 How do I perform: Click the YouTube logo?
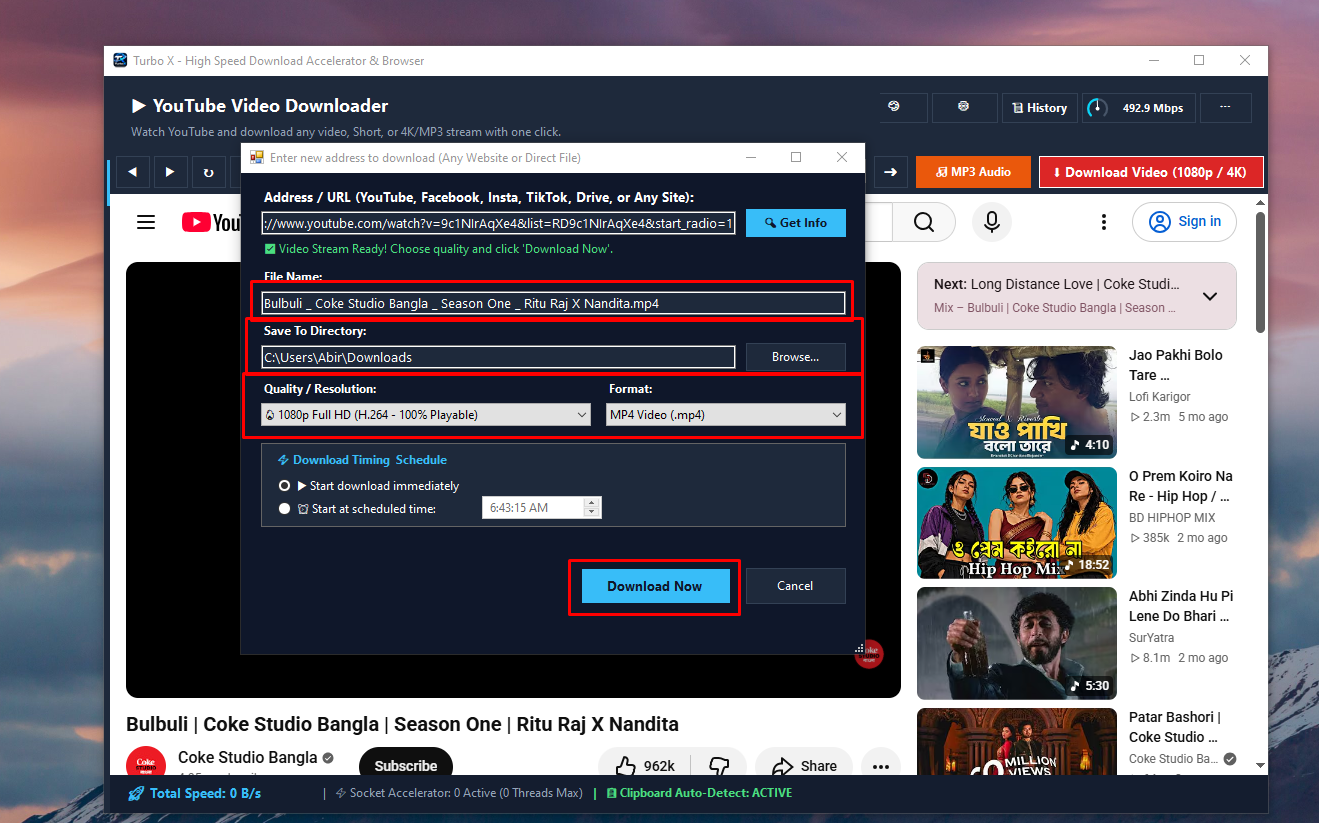(x=212, y=222)
